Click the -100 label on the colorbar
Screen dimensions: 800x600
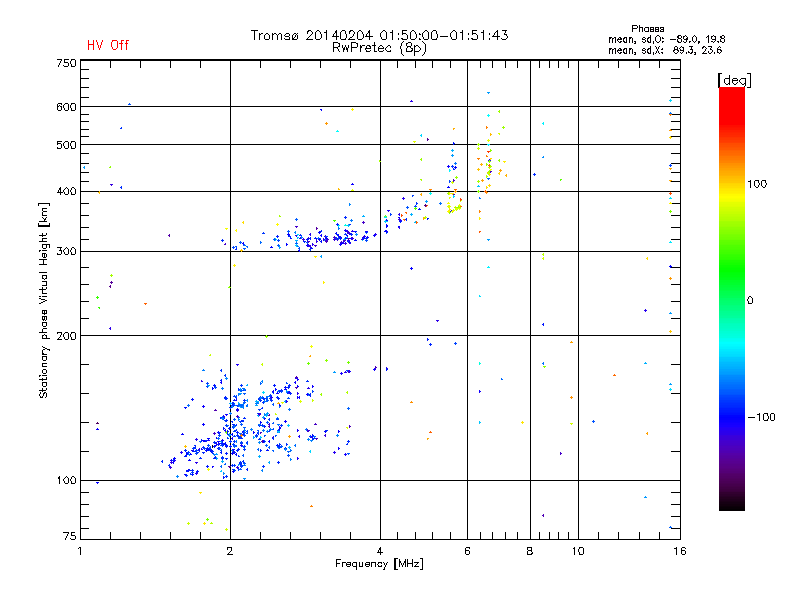pos(761,417)
